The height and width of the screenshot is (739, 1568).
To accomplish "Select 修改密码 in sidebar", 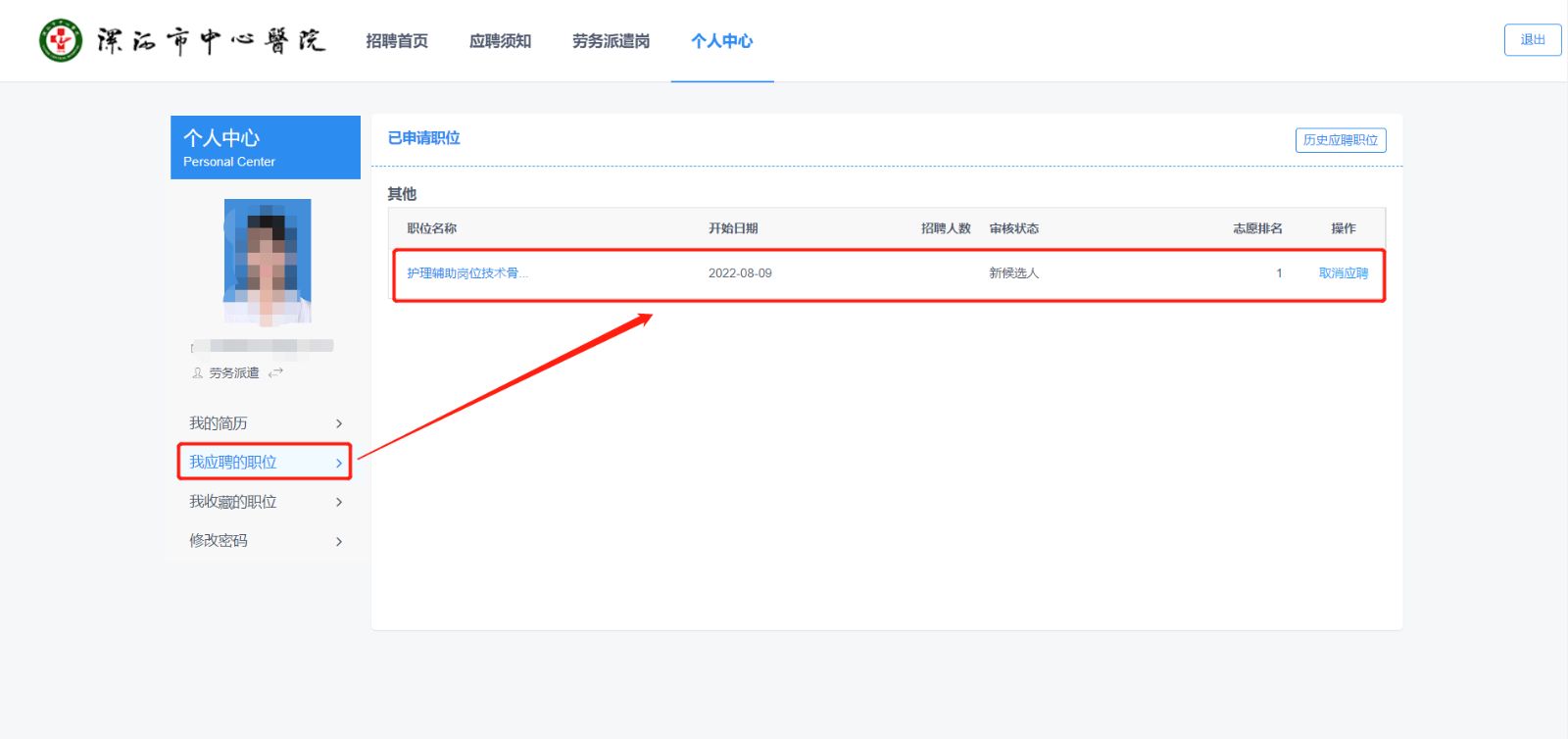I will pyautogui.click(x=219, y=541).
